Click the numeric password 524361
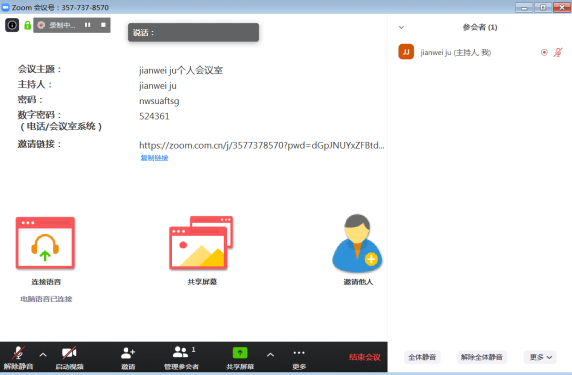The image size is (572, 375). (154, 116)
